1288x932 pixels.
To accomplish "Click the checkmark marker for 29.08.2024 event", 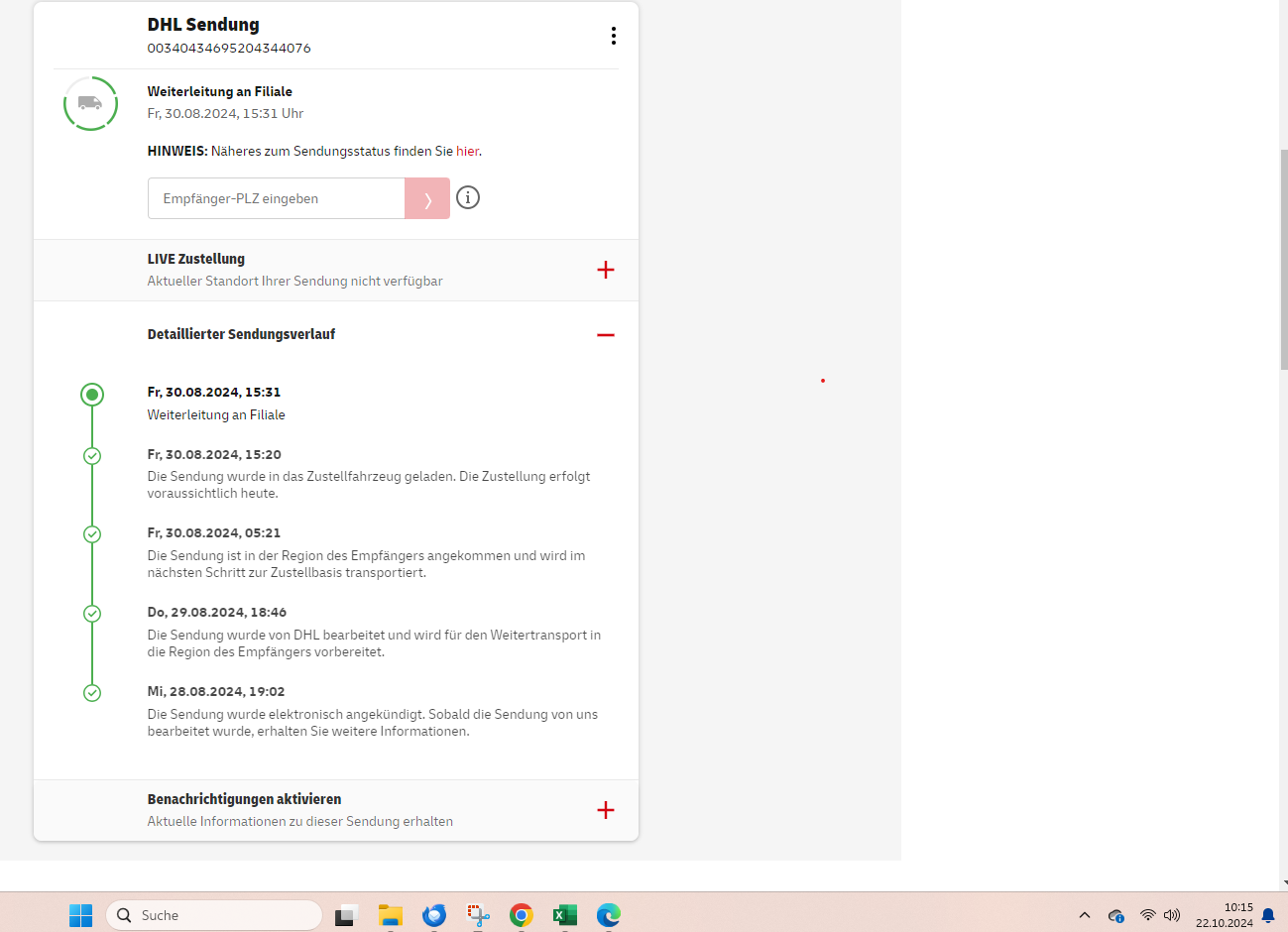I will point(92,614).
